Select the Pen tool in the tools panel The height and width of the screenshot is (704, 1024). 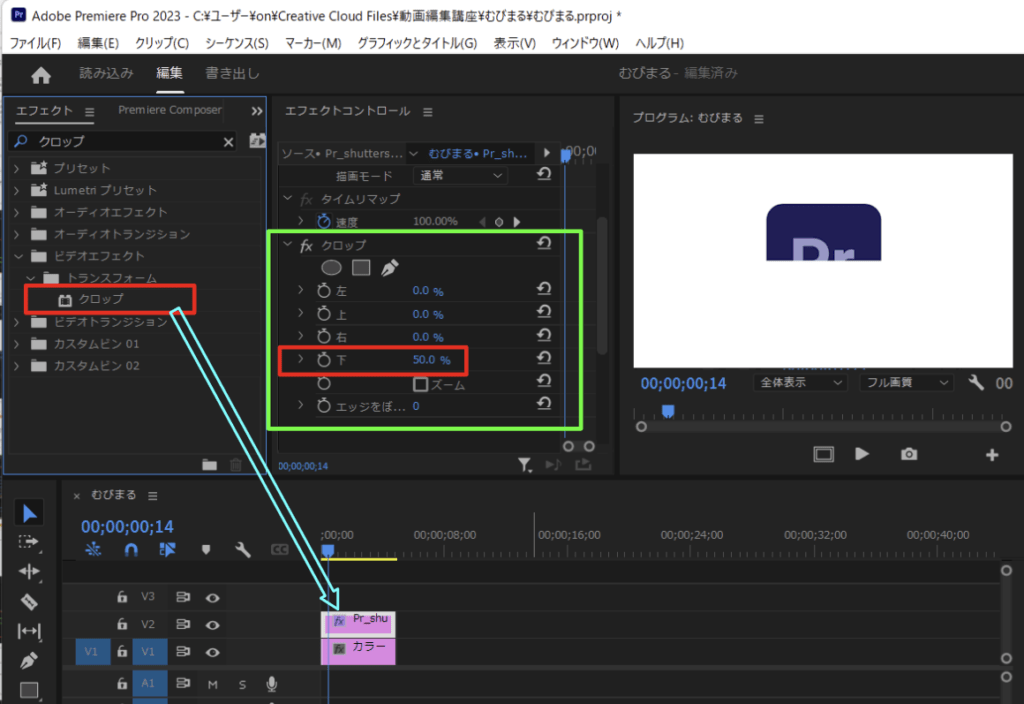(x=29, y=661)
